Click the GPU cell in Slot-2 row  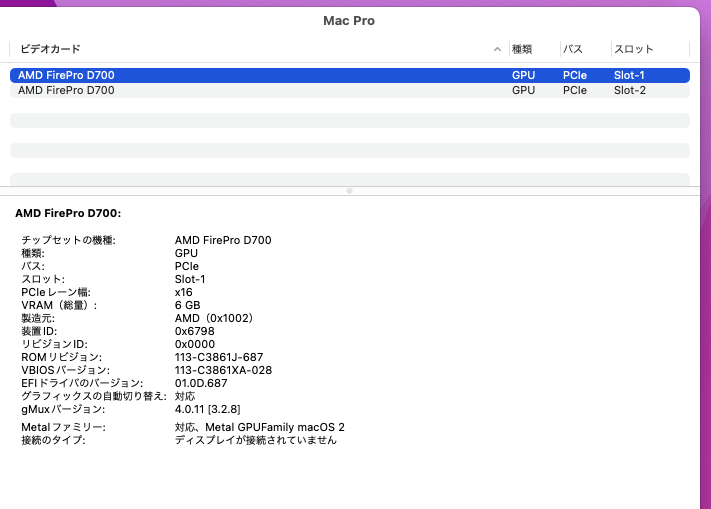tap(523, 90)
